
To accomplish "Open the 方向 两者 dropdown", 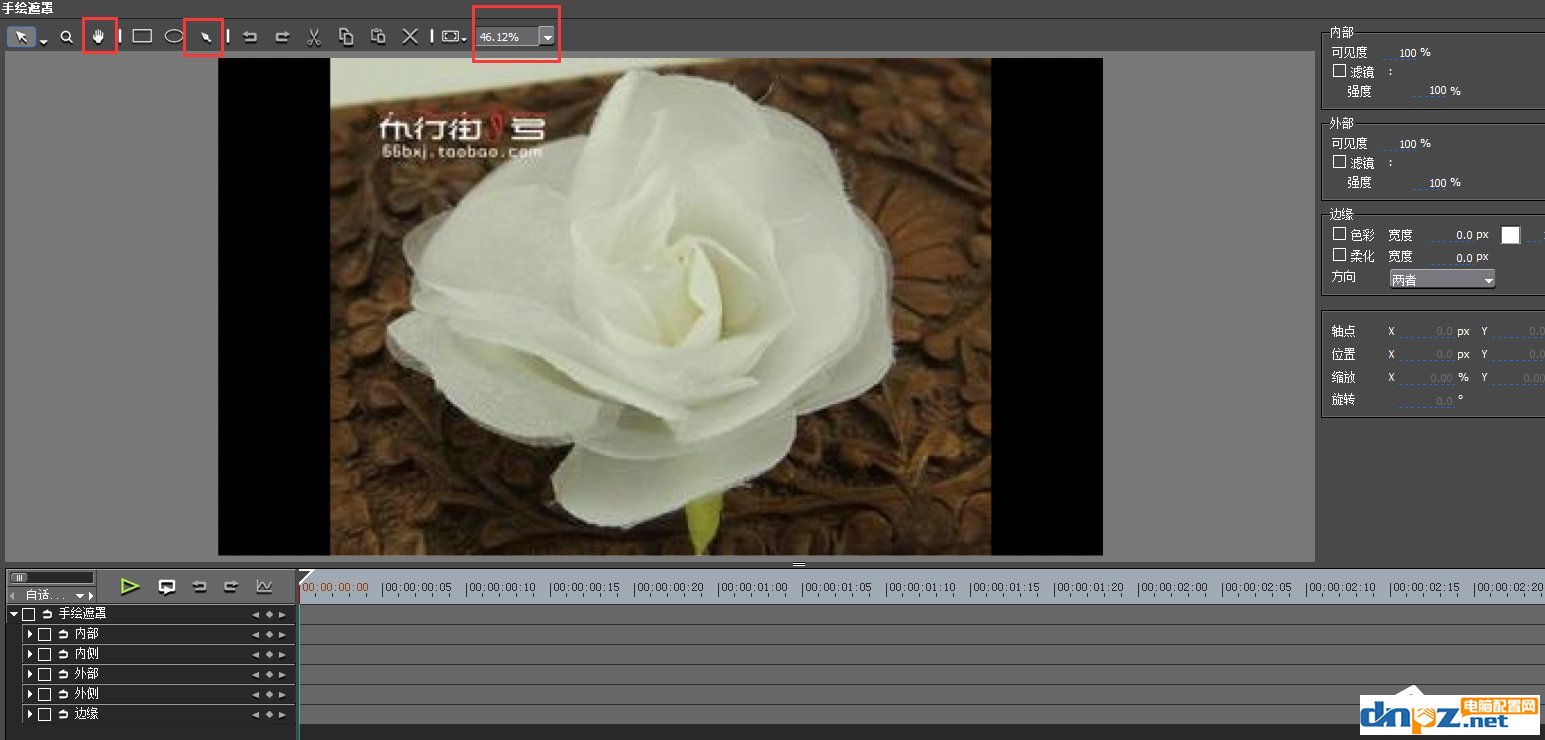I will coord(1442,280).
